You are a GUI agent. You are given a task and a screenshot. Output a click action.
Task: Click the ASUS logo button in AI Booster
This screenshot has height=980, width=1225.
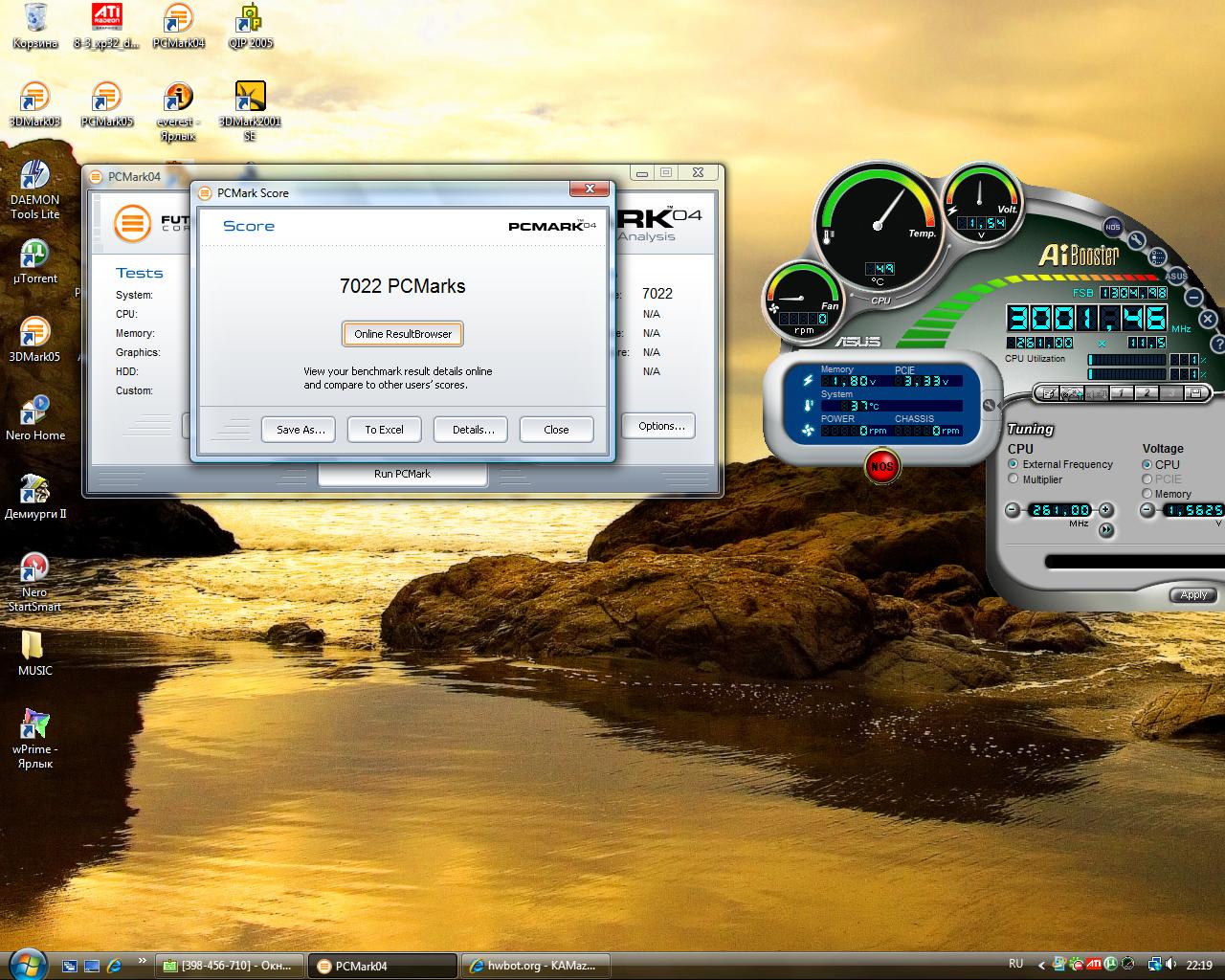pyautogui.click(x=1176, y=276)
